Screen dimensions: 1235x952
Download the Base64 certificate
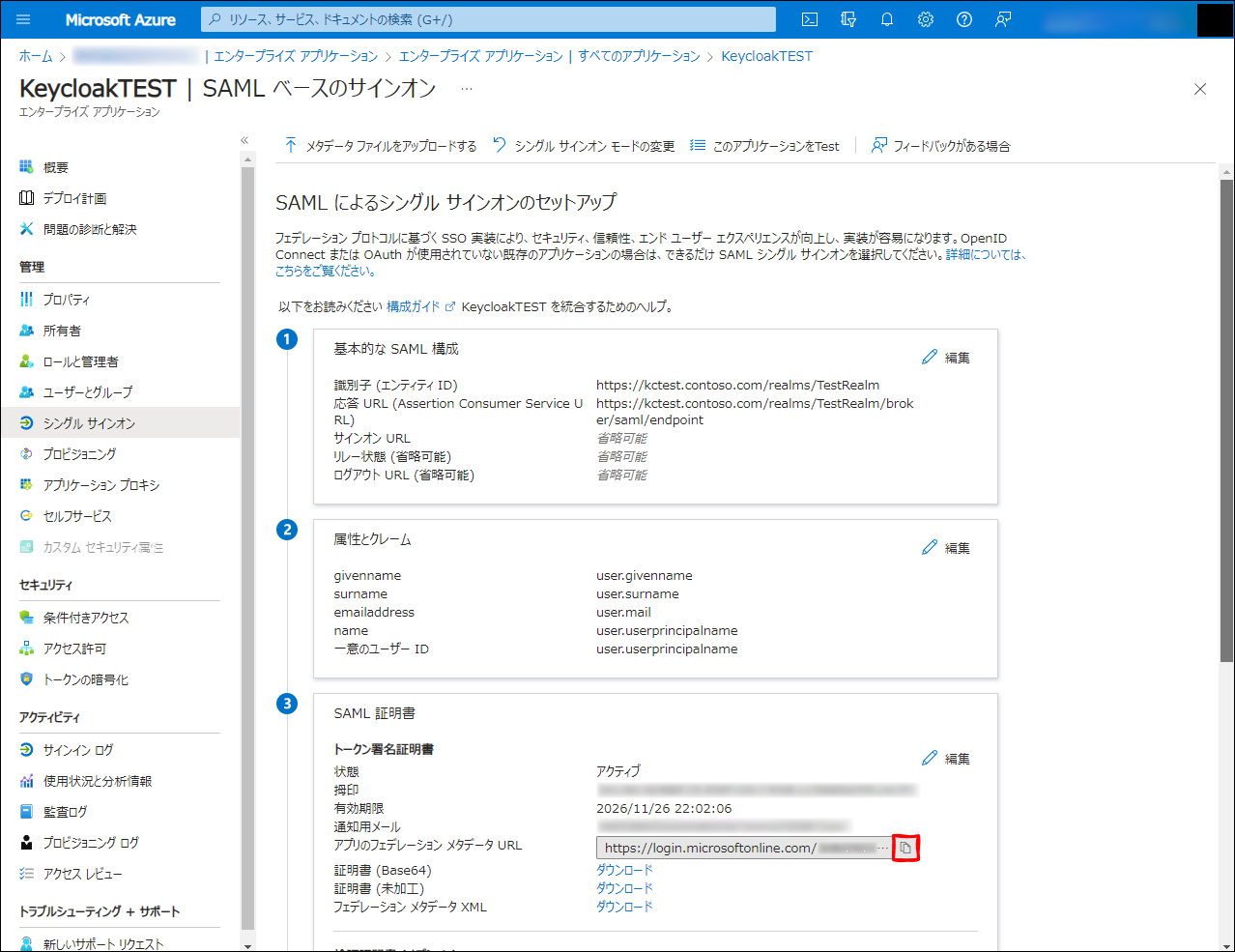tap(624, 870)
